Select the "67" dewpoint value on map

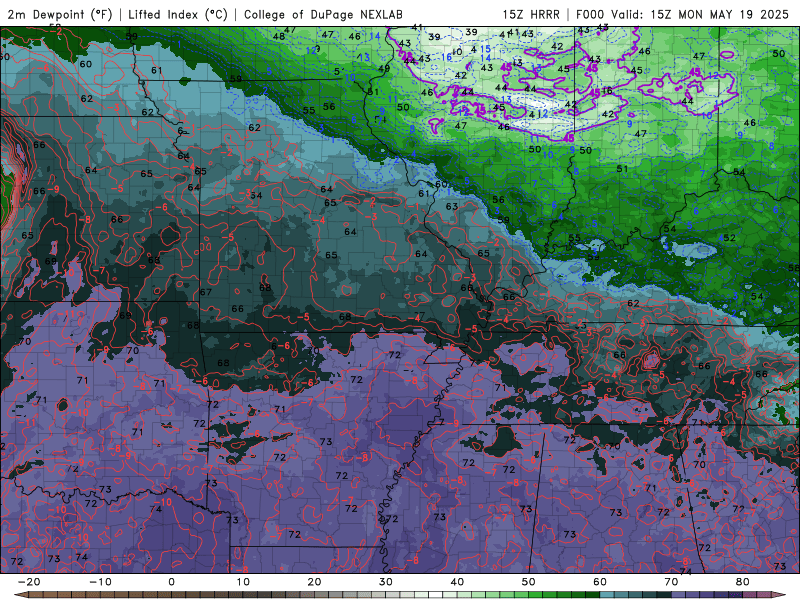[206, 292]
